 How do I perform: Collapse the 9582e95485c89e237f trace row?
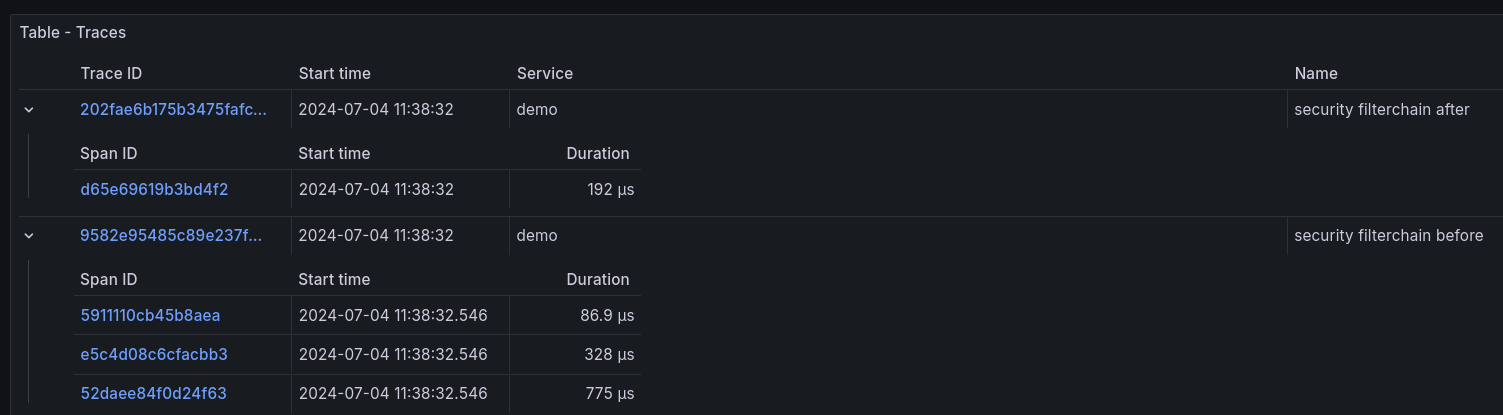point(29,236)
